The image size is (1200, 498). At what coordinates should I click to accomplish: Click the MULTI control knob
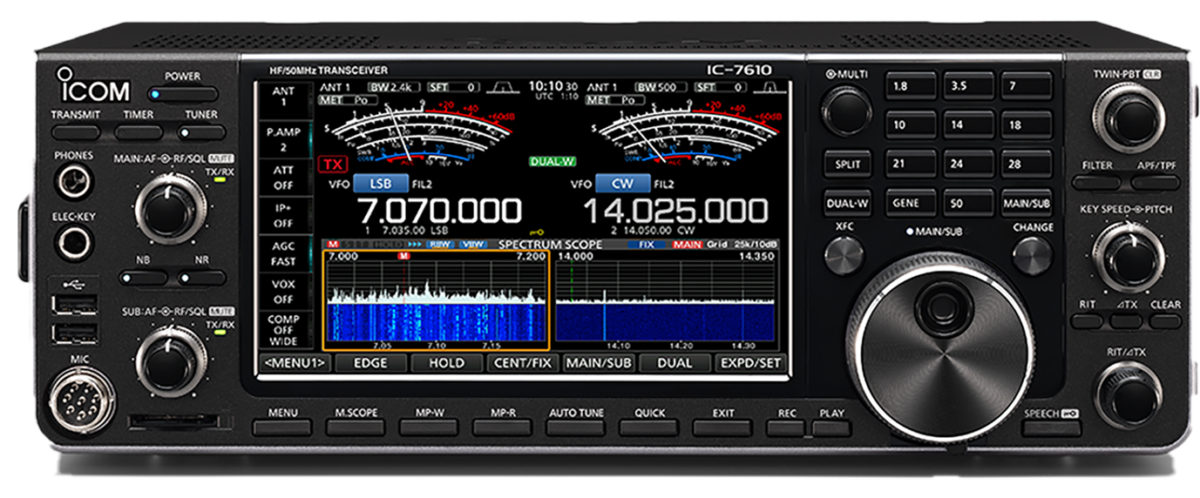point(846,109)
